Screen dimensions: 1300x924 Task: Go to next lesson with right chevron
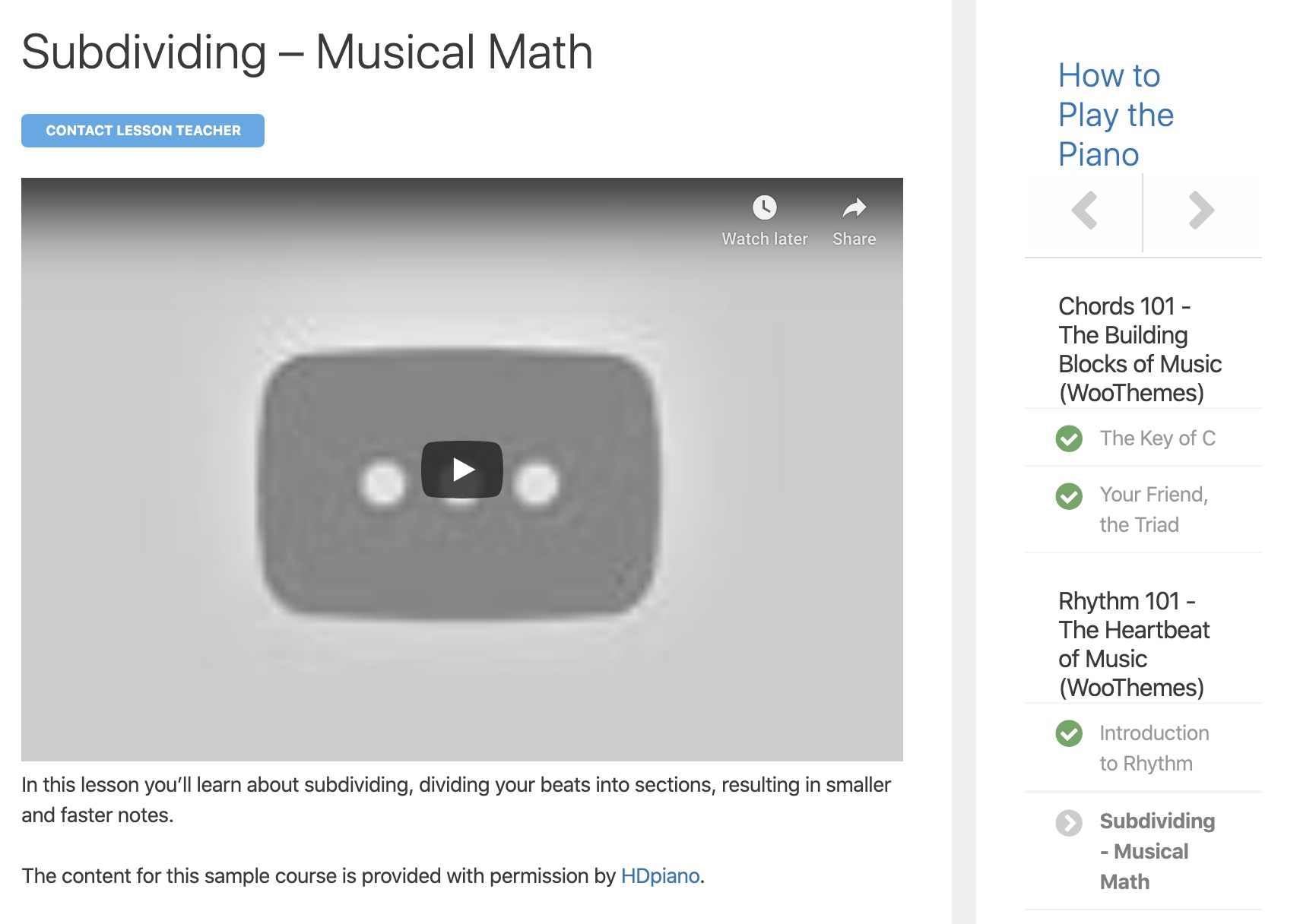pyautogui.click(x=1201, y=210)
